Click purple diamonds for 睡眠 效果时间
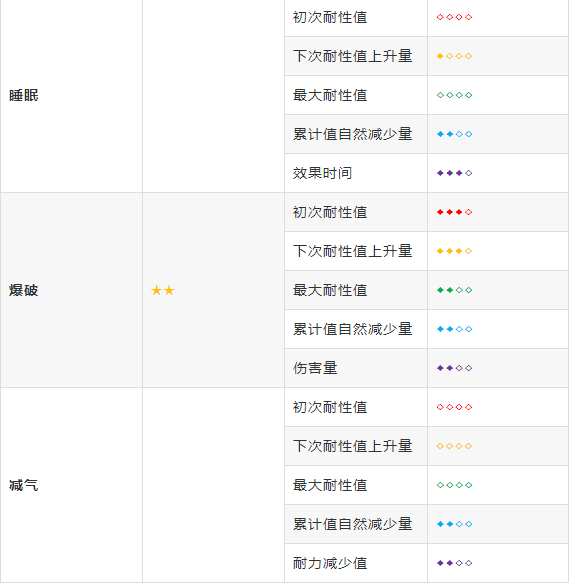 454,173
